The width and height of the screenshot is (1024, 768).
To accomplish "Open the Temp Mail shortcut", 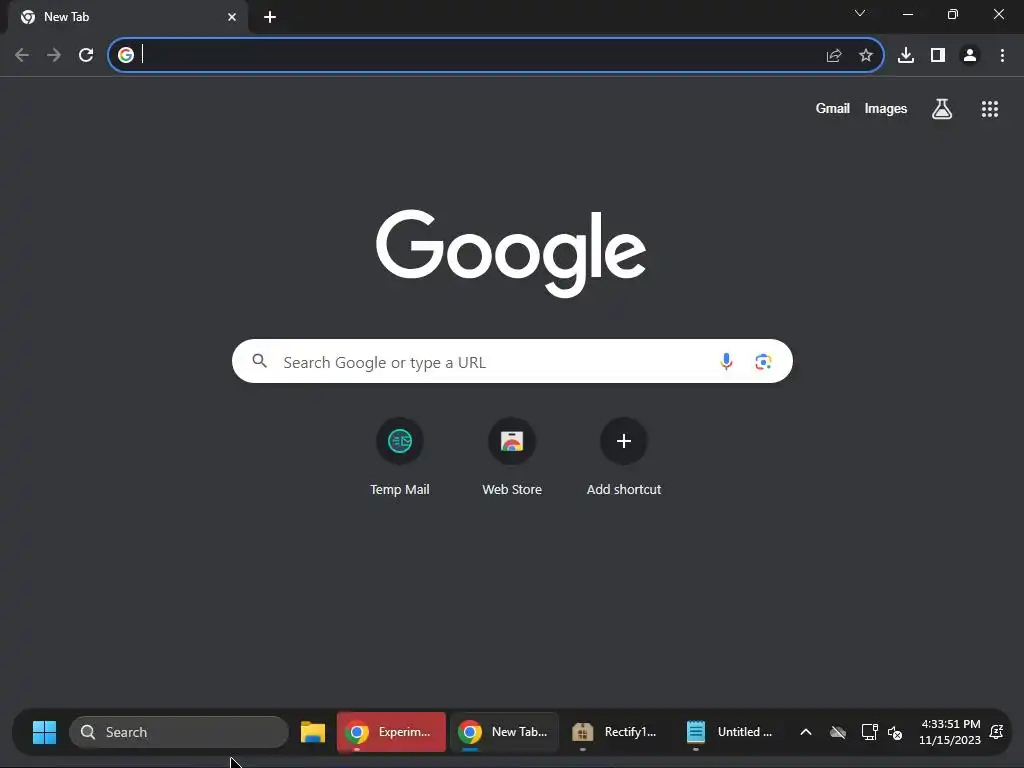I will 400,456.
